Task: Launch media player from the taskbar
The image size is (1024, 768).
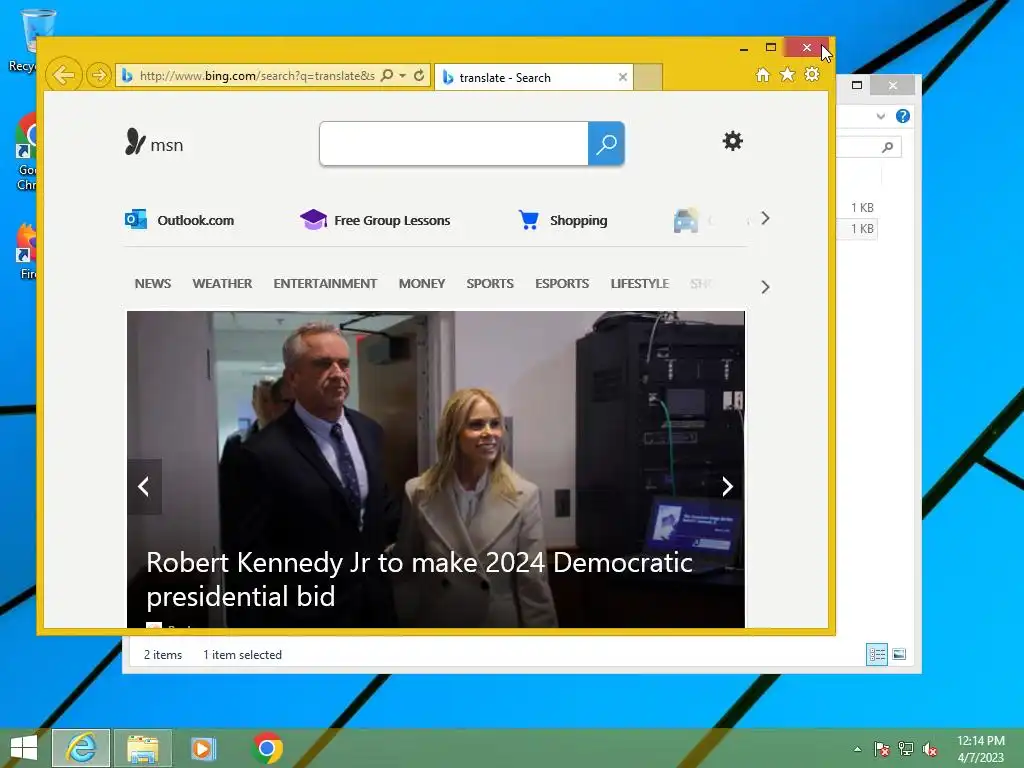Action: click(x=203, y=748)
